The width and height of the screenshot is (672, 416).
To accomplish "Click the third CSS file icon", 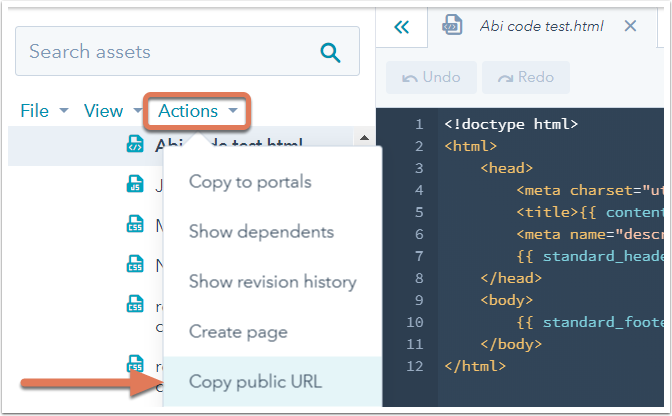I will coord(134,303).
